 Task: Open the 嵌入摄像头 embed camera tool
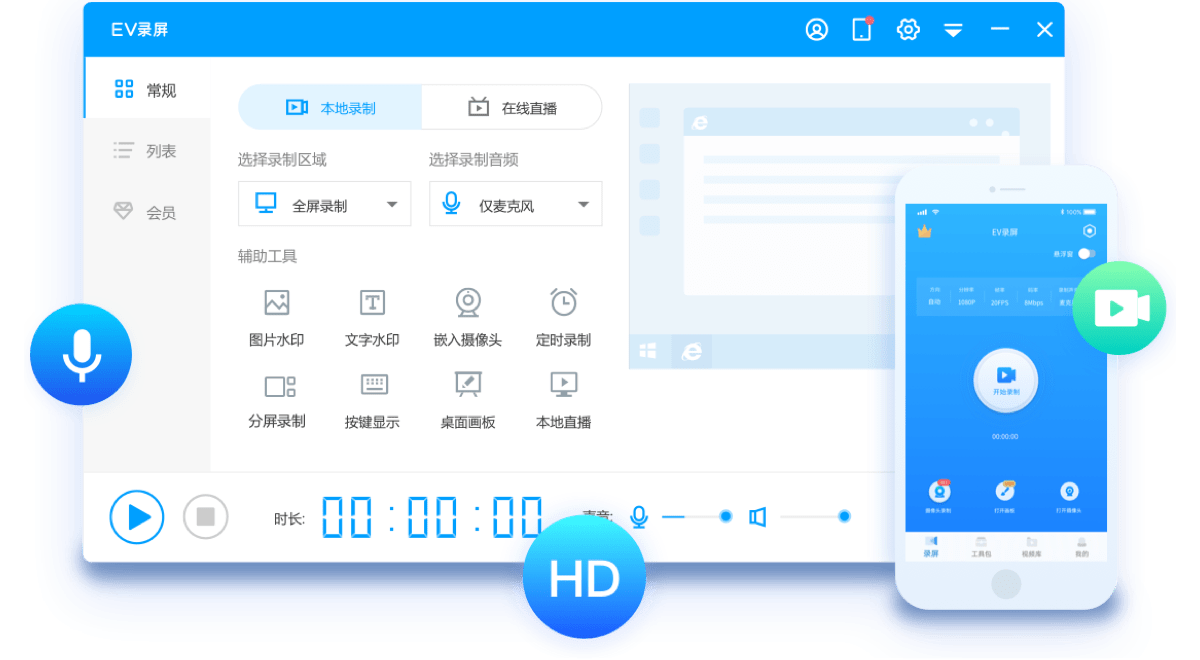(468, 318)
